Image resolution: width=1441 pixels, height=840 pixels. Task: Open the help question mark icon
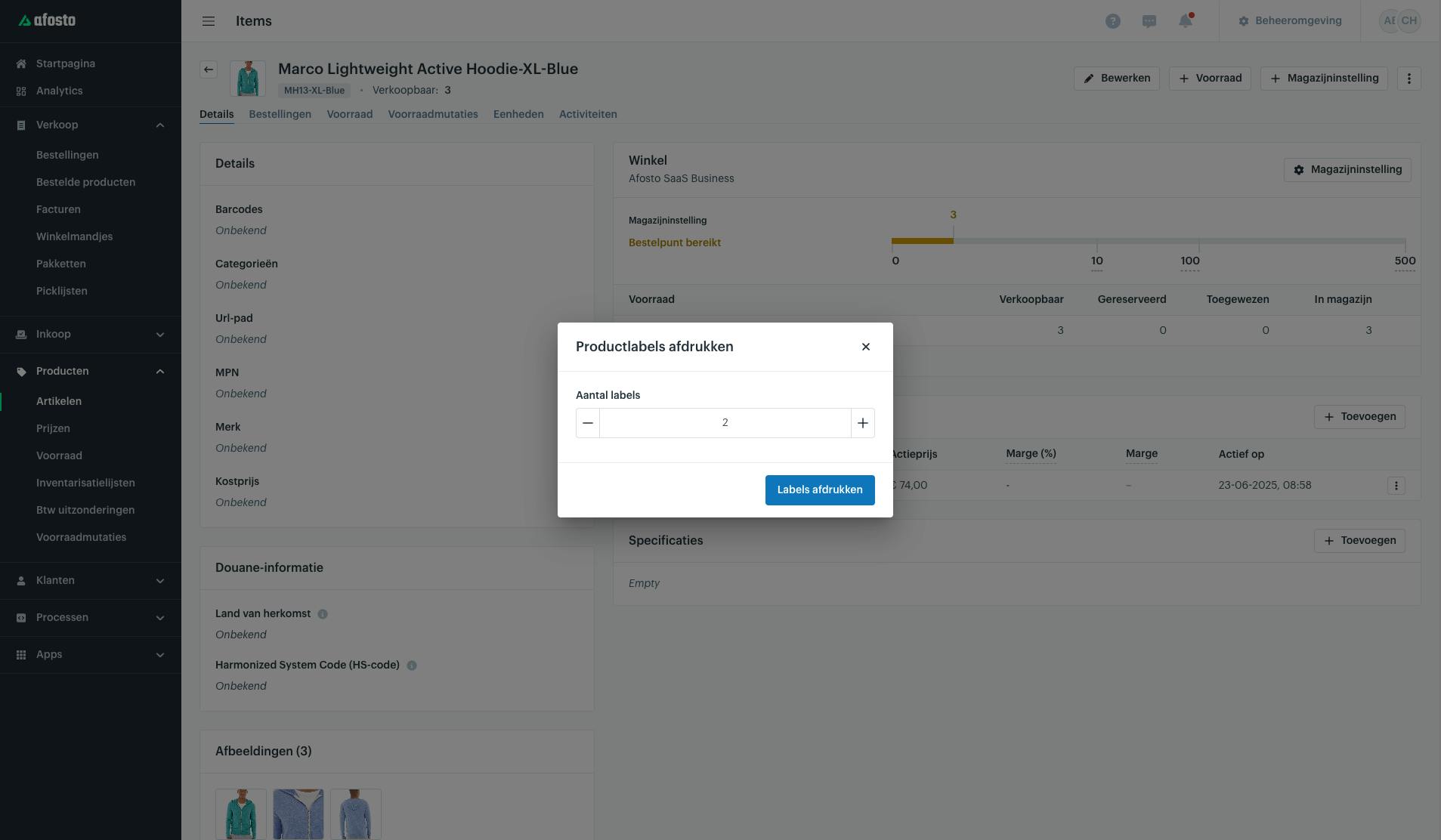click(1112, 21)
